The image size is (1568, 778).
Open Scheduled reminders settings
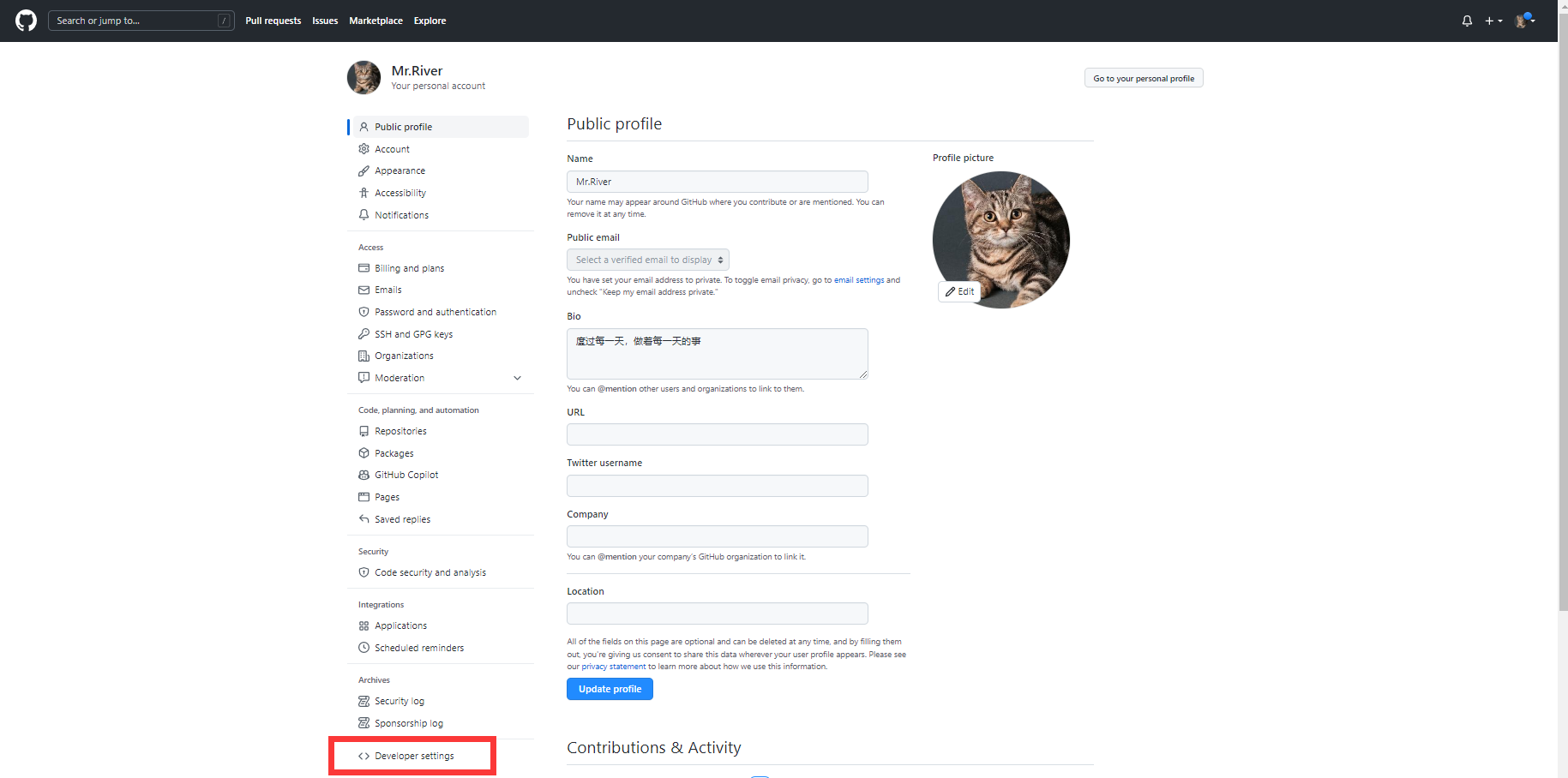click(x=419, y=648)
